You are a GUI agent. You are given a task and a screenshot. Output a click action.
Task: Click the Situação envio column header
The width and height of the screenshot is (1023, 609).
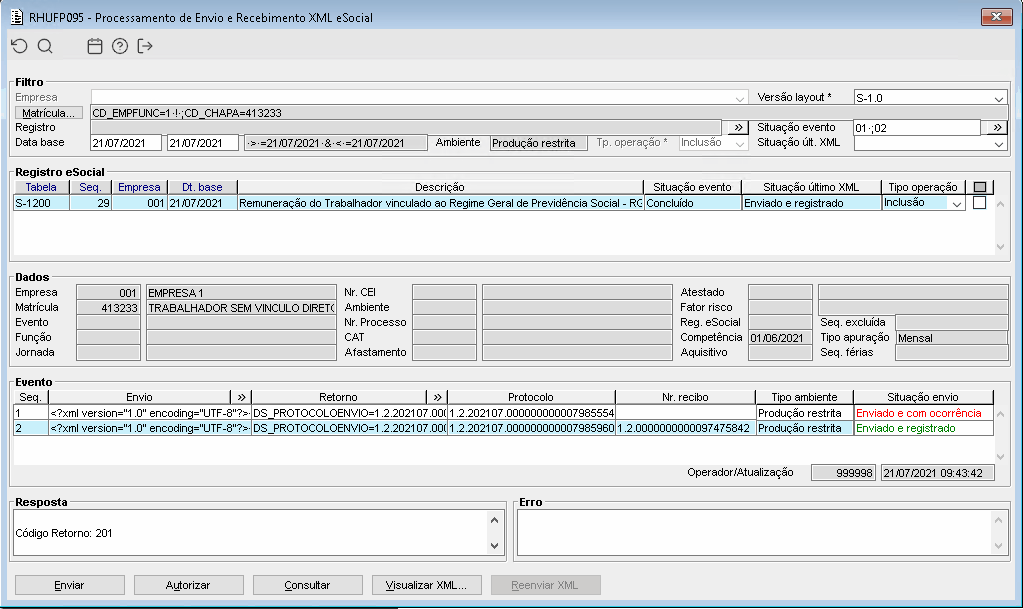click(x=923, y=397)
